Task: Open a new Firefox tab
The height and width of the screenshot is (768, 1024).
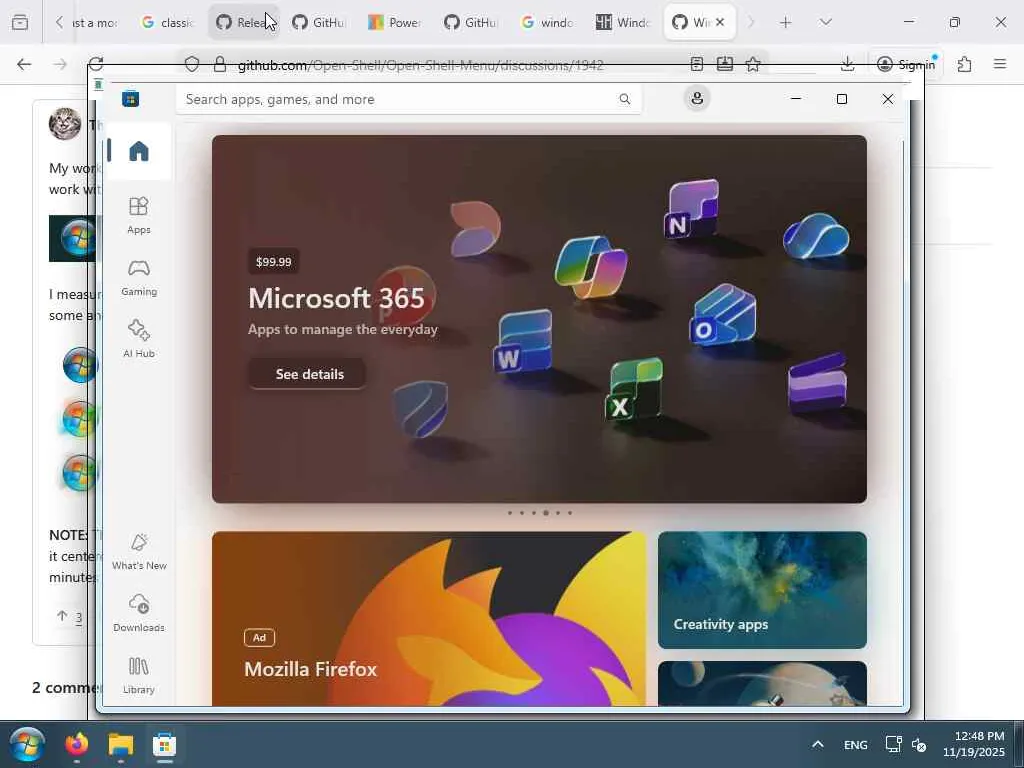Action: pos(786,22)
